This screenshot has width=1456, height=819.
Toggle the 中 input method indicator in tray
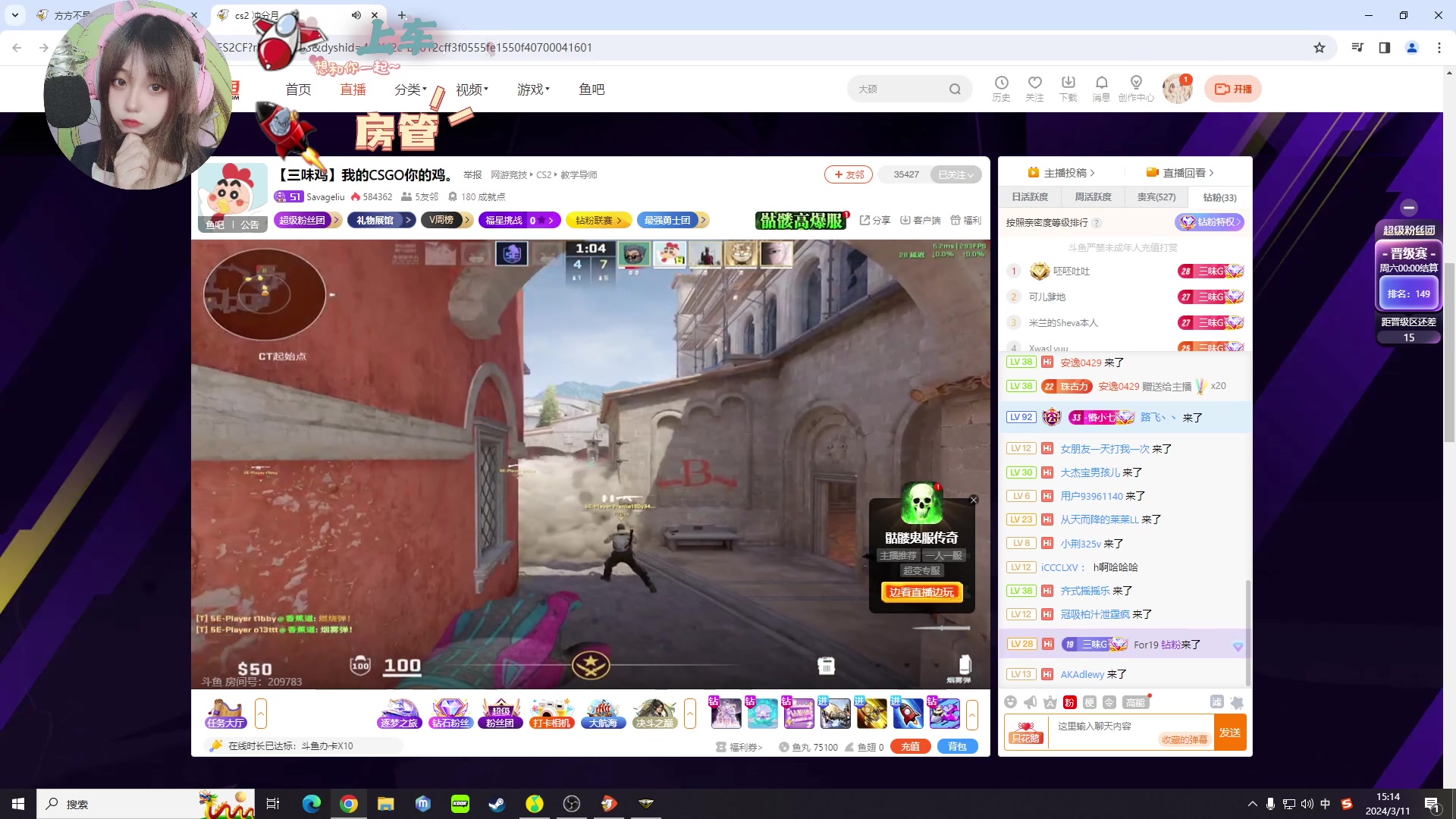click(1326, 804)
